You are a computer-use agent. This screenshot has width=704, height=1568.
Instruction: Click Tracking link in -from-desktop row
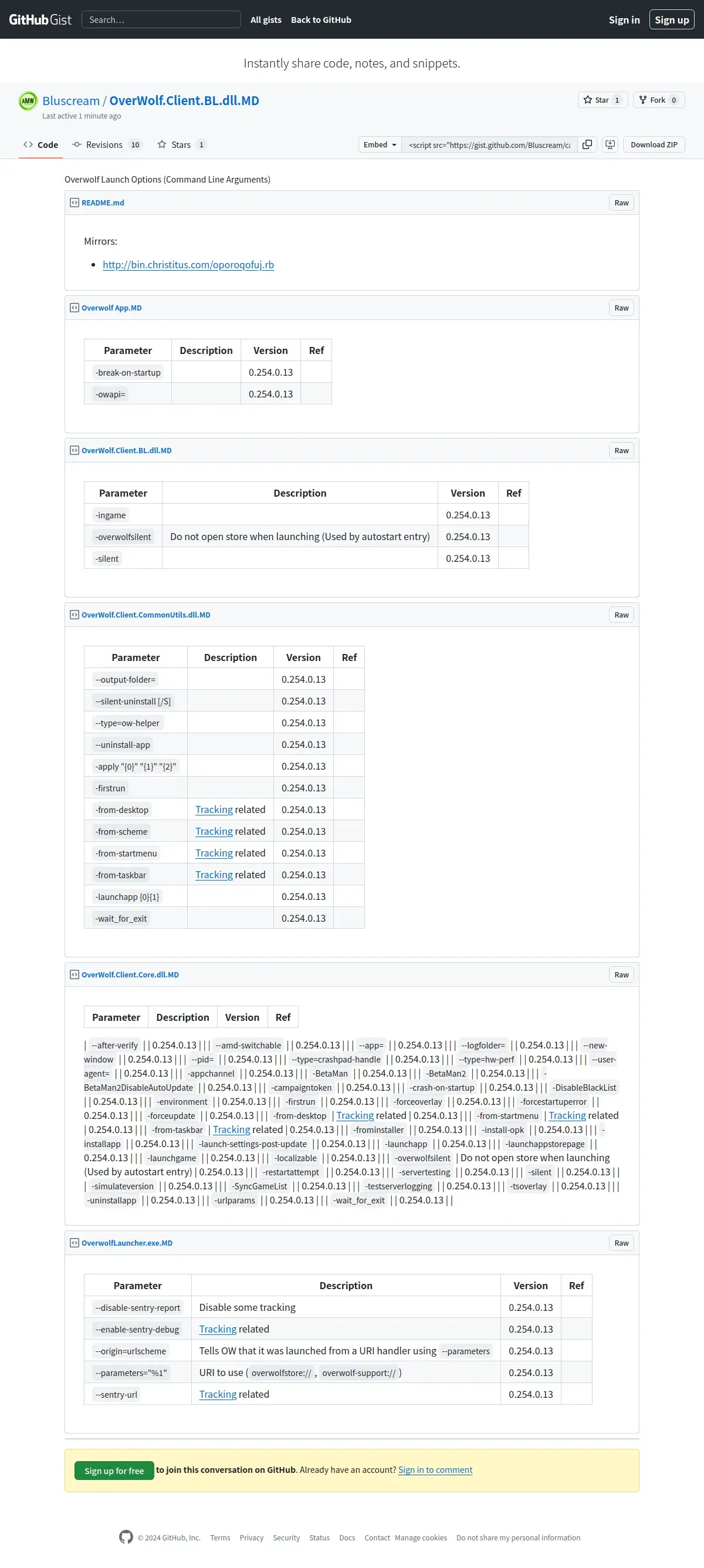point(214,810)
